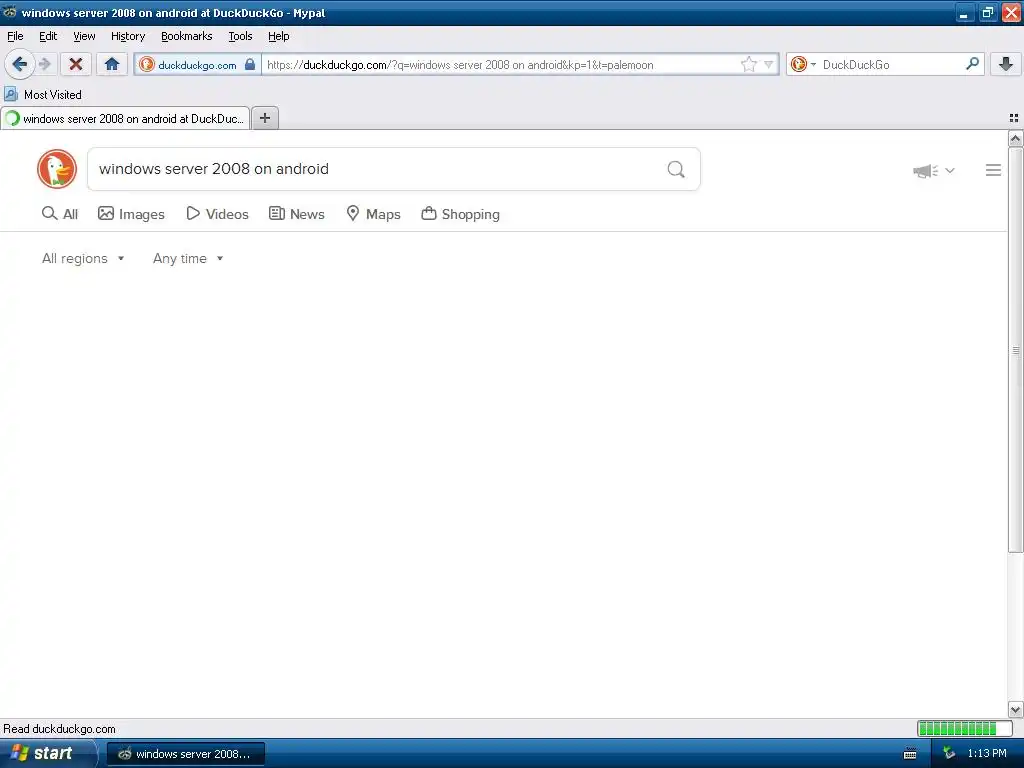Open the Home page button
The height and width of the screenshot is (768, 1024).
tap(112, 64)
